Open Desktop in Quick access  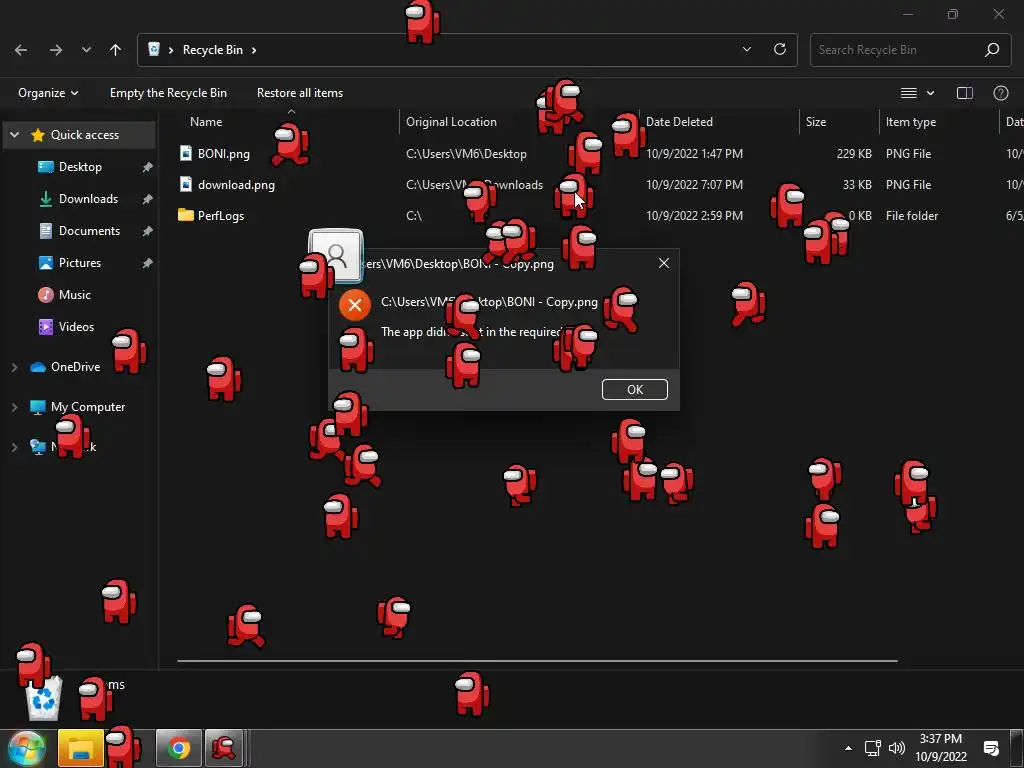tap(80, 167)
